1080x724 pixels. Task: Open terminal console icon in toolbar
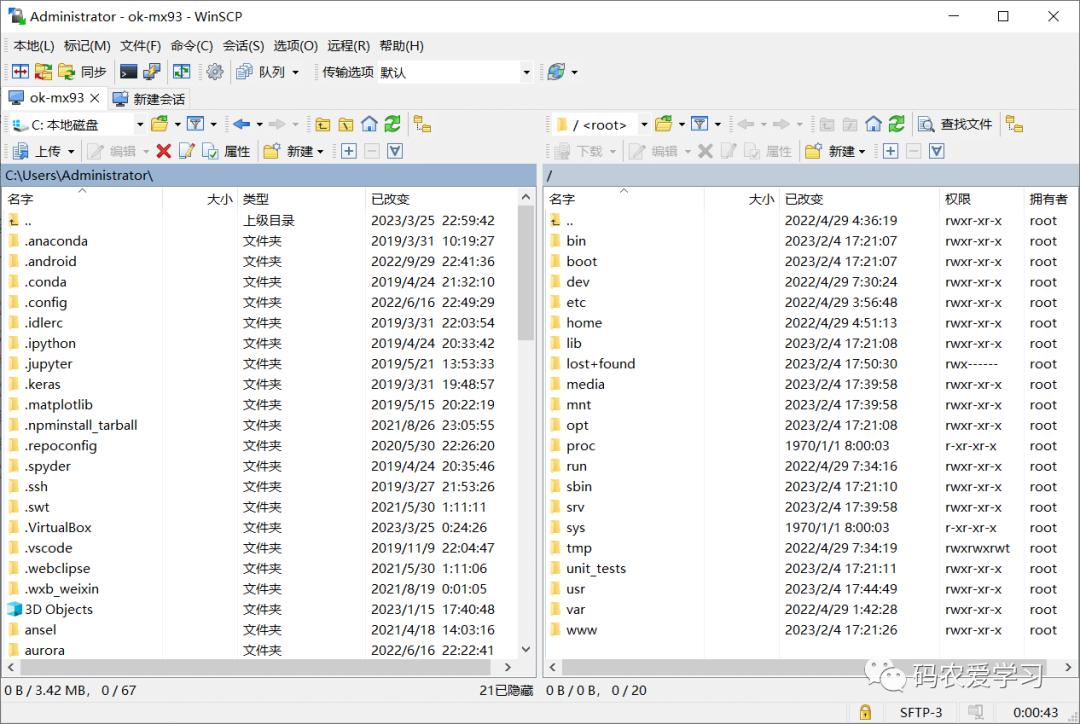click(128, 72)
